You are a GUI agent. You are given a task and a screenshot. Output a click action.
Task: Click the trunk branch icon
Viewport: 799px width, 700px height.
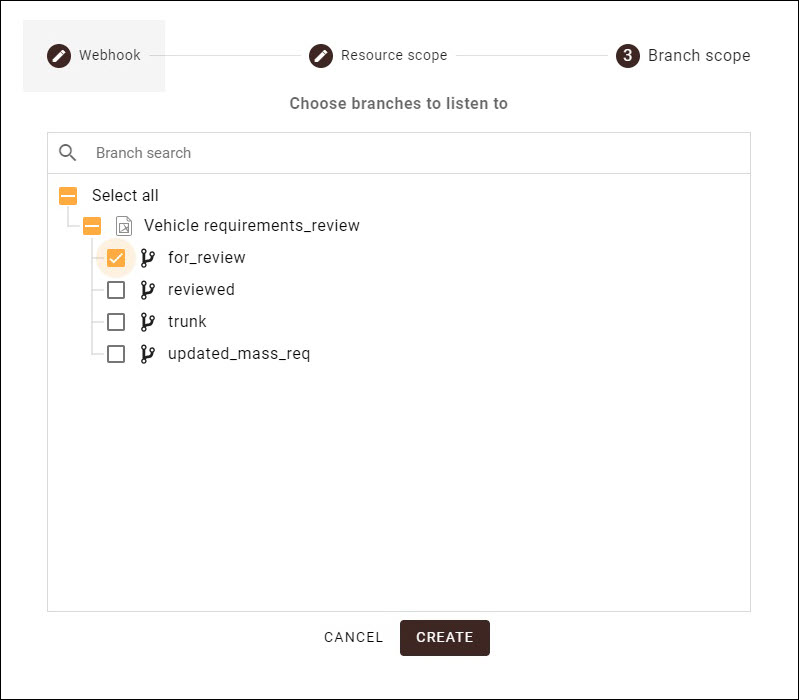click(148, 322)
